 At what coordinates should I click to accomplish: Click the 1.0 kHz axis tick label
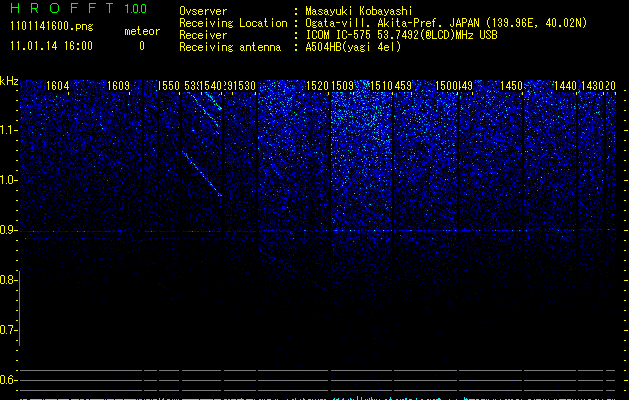pyautogui.click(x=9, y=180)
